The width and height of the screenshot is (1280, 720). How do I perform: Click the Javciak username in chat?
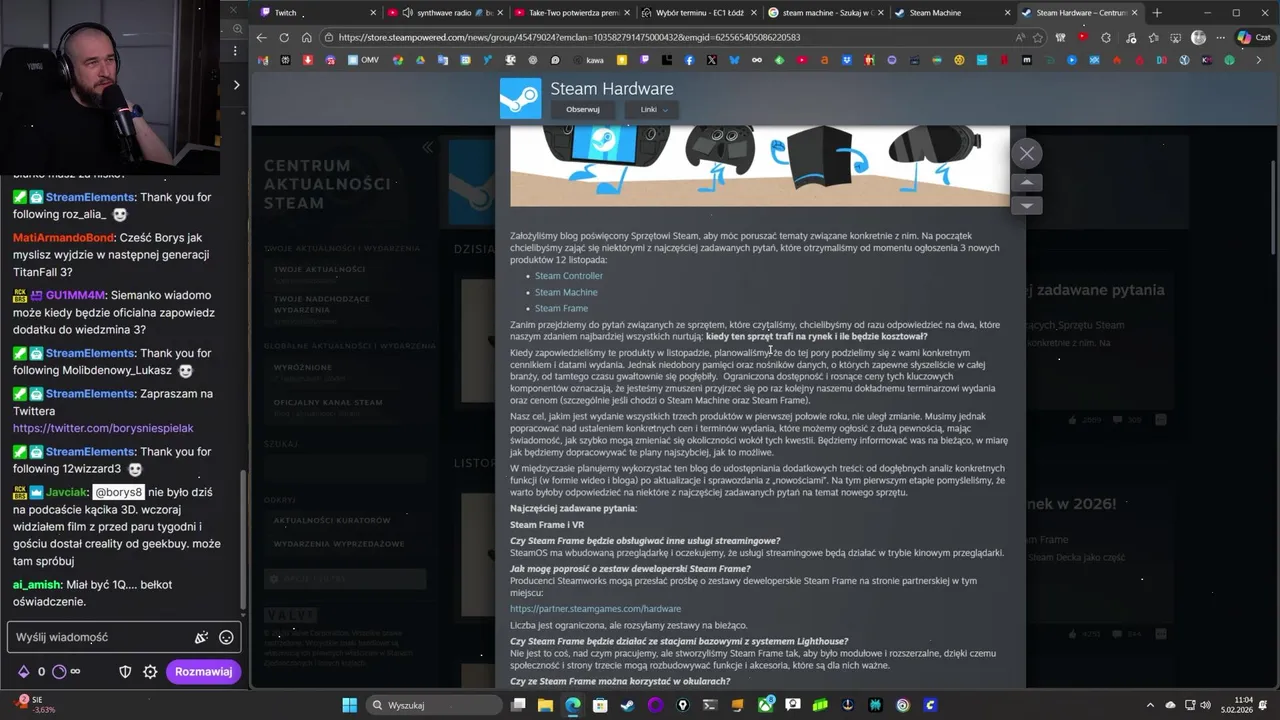68,492
